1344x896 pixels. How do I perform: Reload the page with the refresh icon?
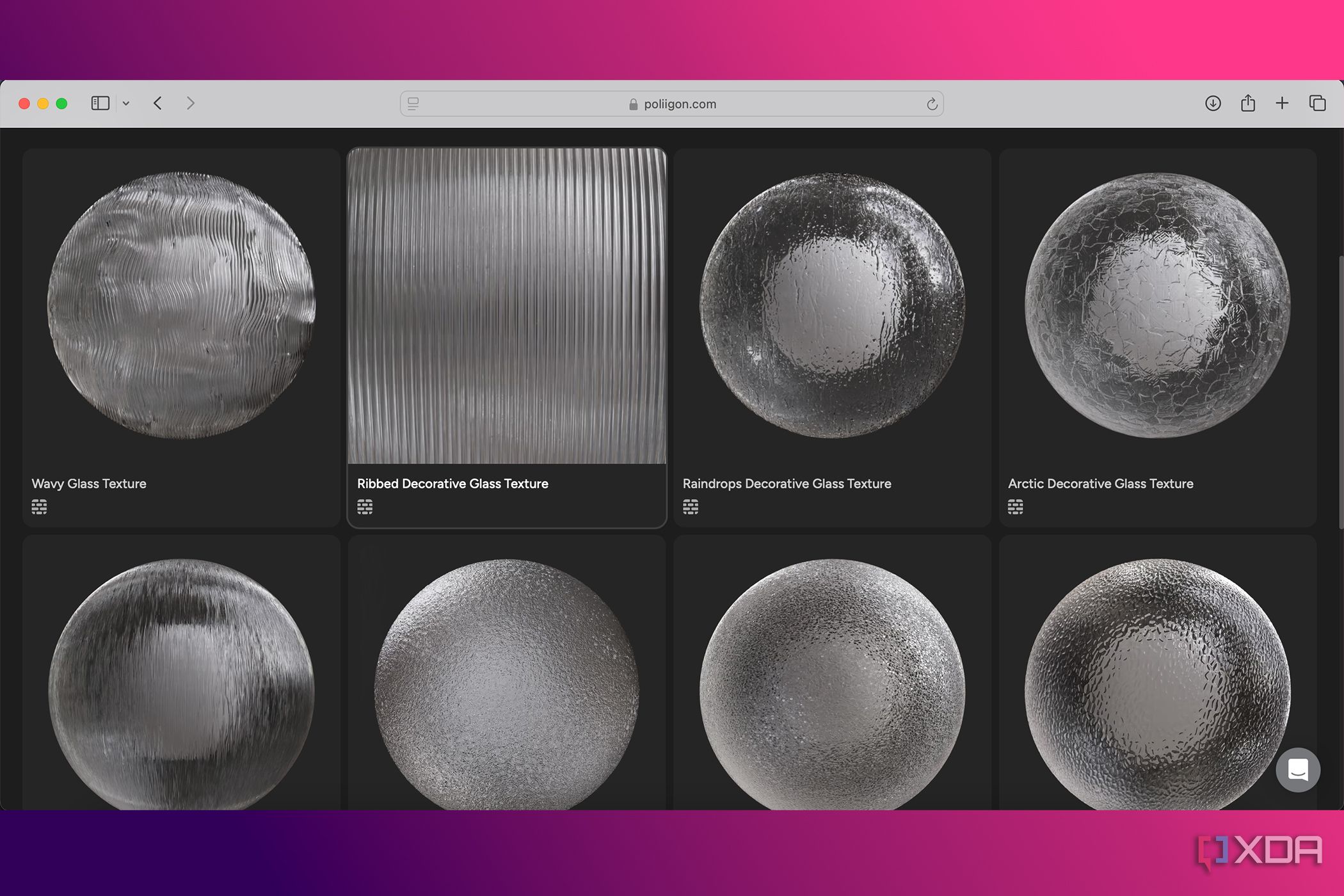932,104
